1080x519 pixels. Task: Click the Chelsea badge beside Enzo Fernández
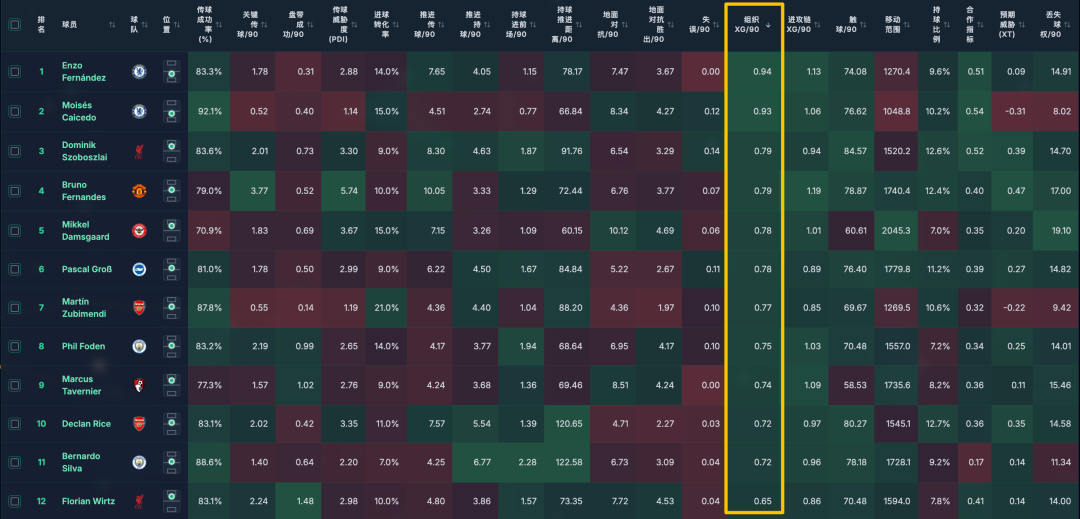pos(140,72)
